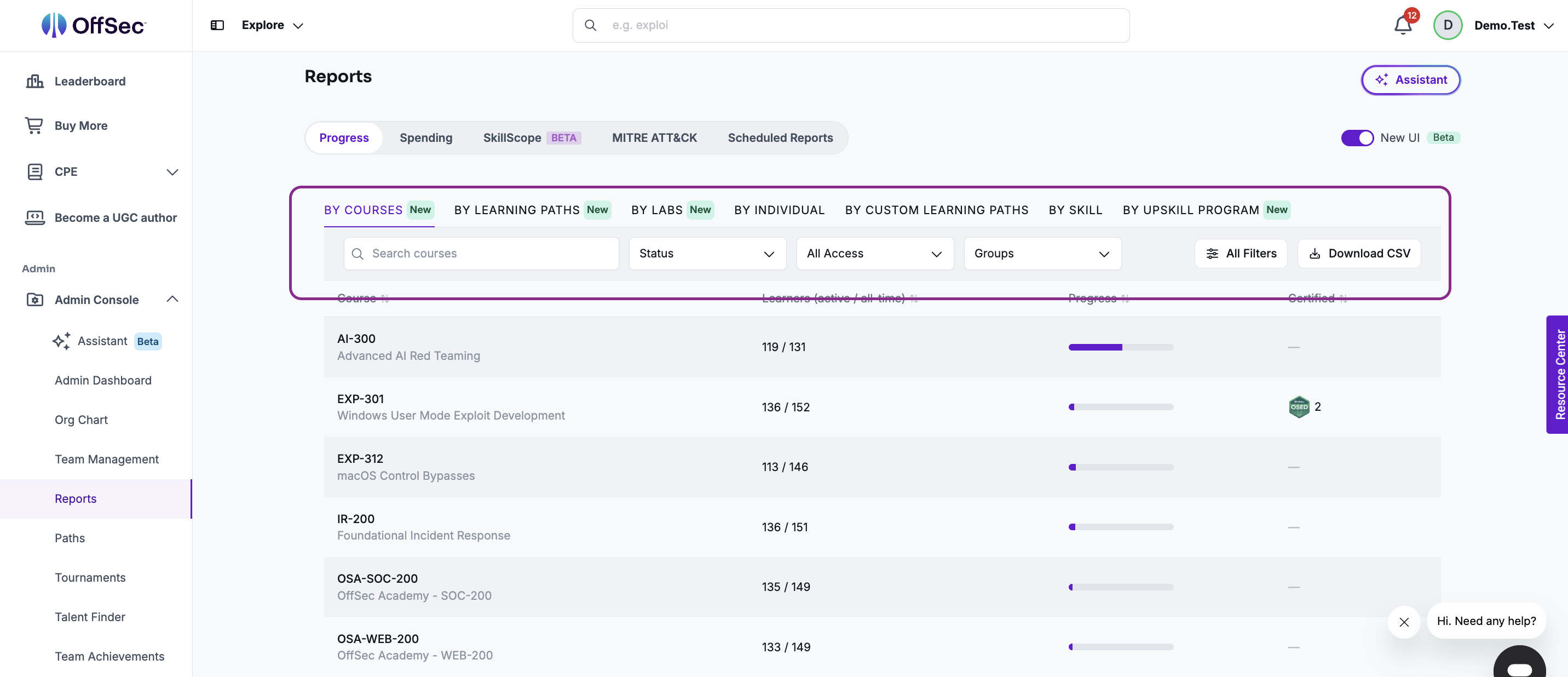Image resolution: width=1568 pixels, height=677 pixels.
Task: Open the All Access dropdown
Action: click(x=875, y=253)
